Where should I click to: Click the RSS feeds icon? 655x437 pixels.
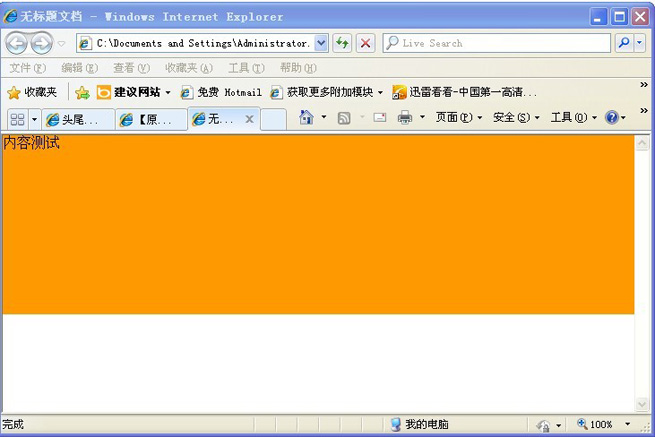click(x=344, y=118)
